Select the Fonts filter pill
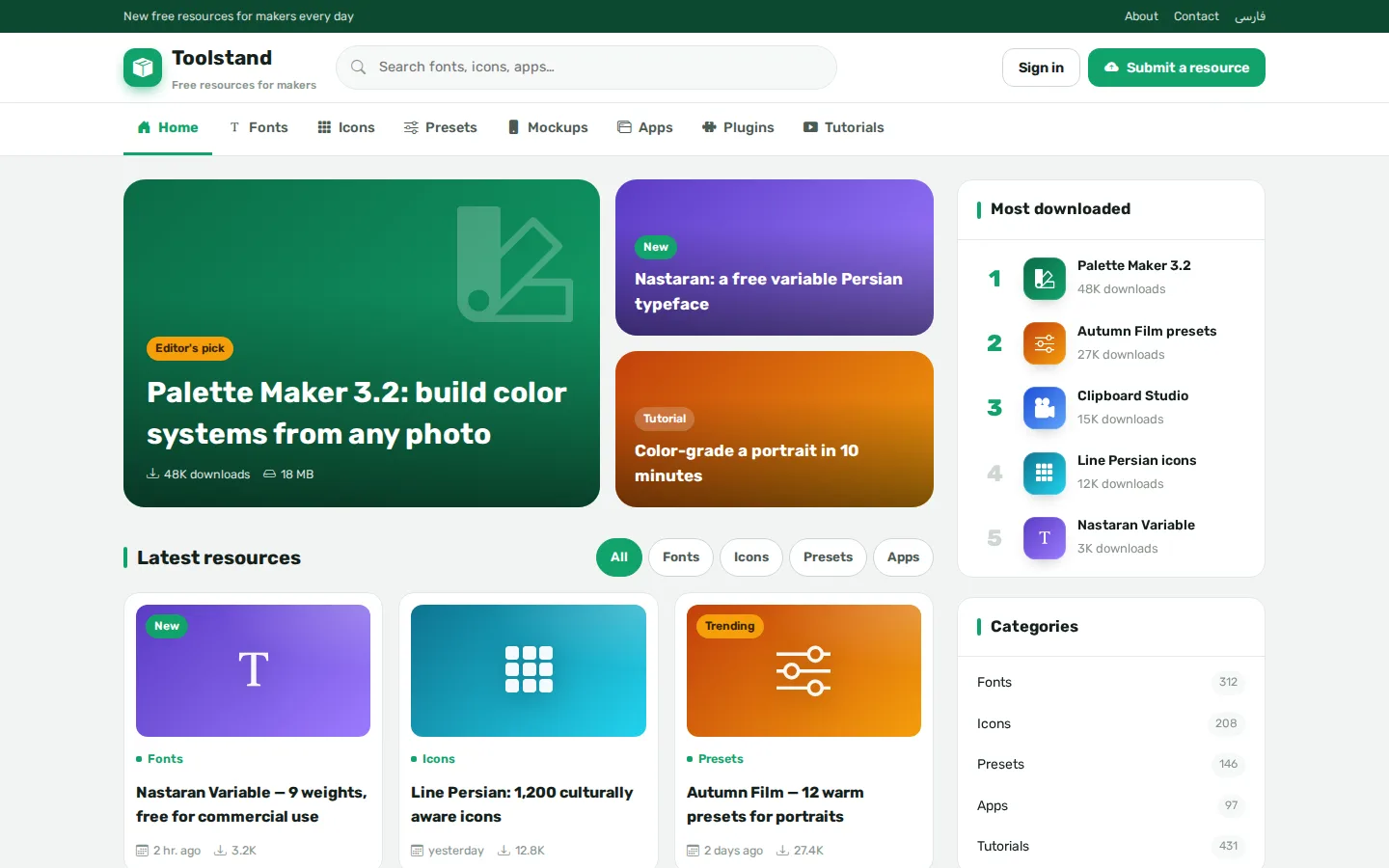The image size is (1389, 868). pyautogui.click(x=681, y=557)
